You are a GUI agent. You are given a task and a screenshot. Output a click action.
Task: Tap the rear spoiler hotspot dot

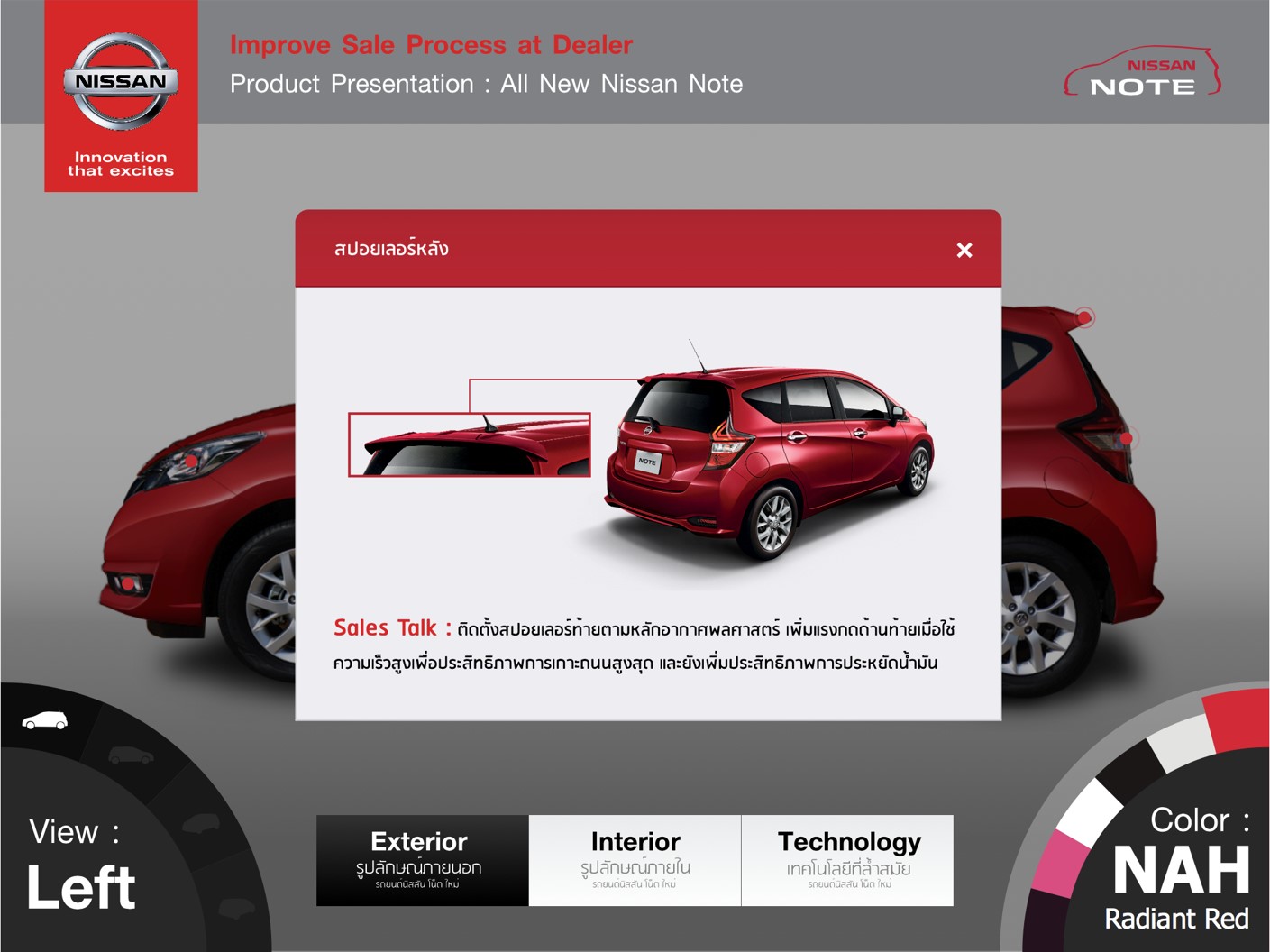tap(1083, 317)
